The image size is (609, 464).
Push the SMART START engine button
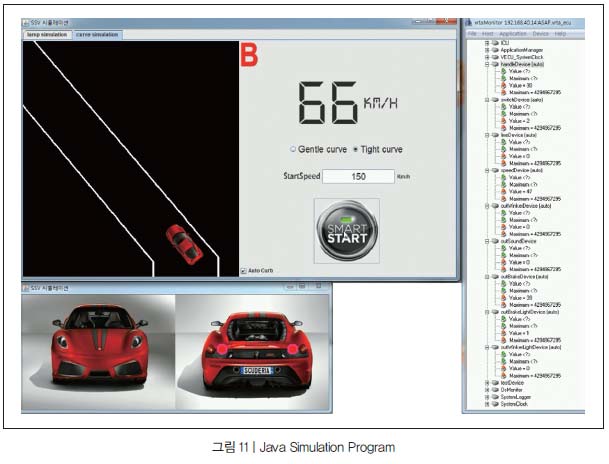pyautogui.click(x=347, y=231)
